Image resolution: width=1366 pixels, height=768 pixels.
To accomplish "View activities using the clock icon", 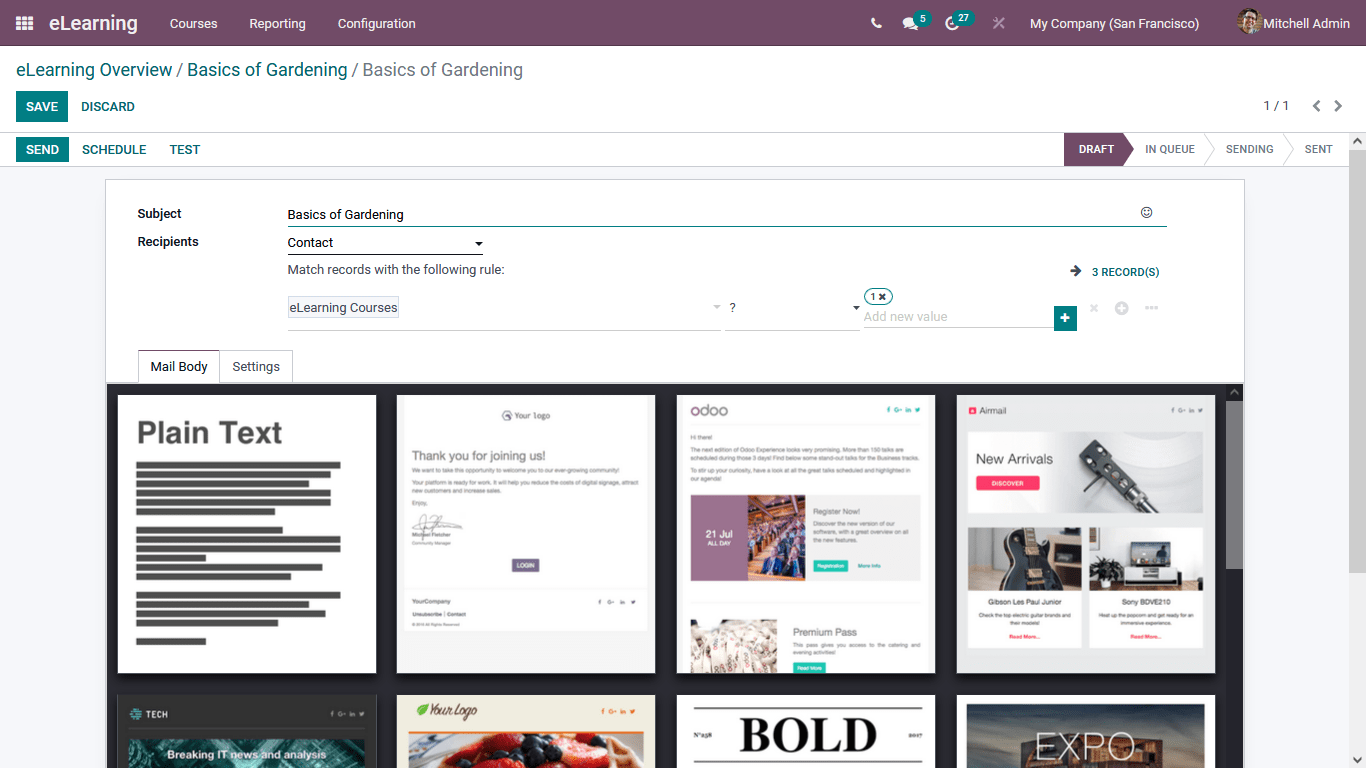I will click(x=951, y=23).
